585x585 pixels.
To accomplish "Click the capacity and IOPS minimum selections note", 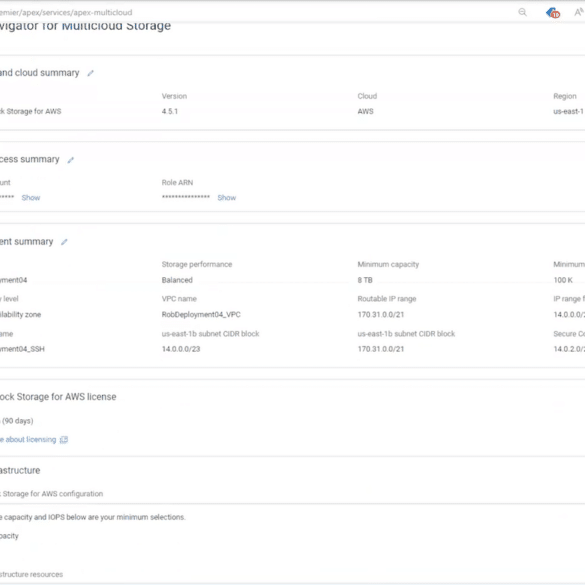I will [x=93, y=517].
